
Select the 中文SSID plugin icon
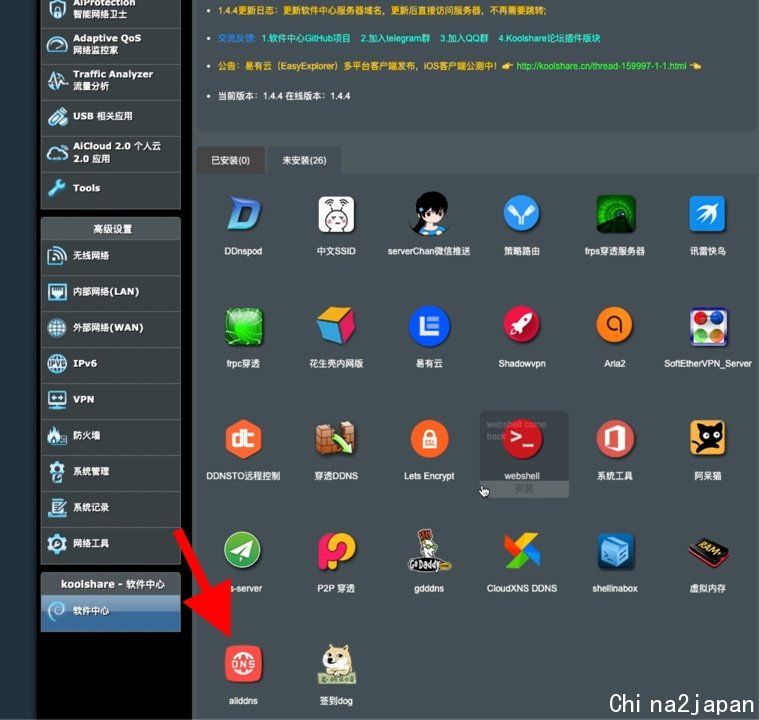tap(336, 214)
